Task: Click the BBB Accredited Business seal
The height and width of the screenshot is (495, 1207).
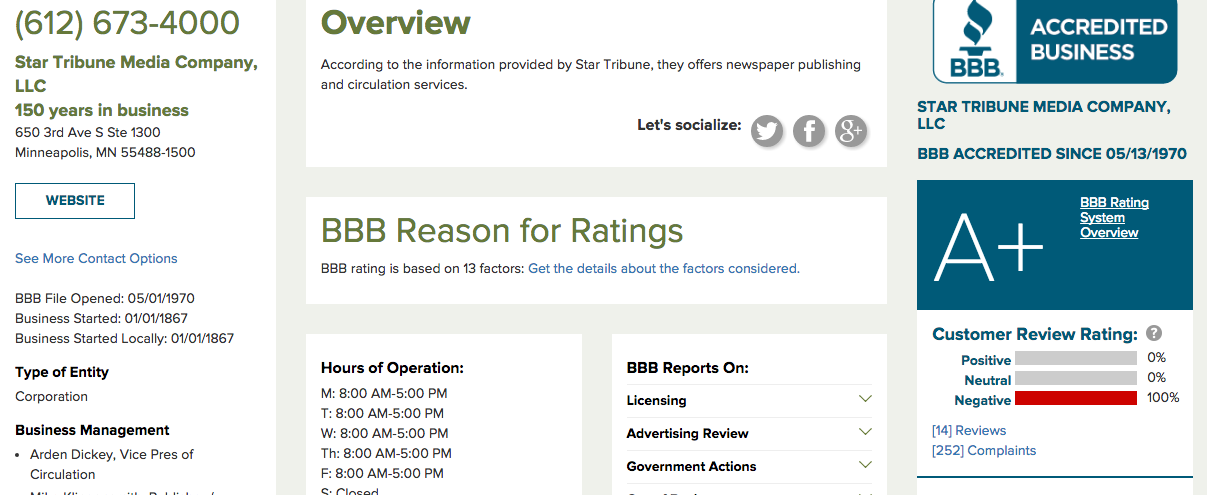Action: [x=1055, y=41]
